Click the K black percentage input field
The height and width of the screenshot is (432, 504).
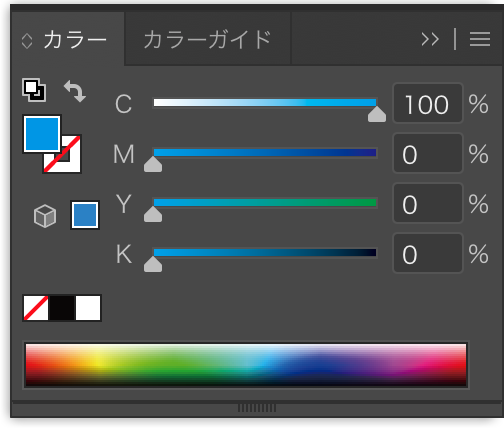428,253
